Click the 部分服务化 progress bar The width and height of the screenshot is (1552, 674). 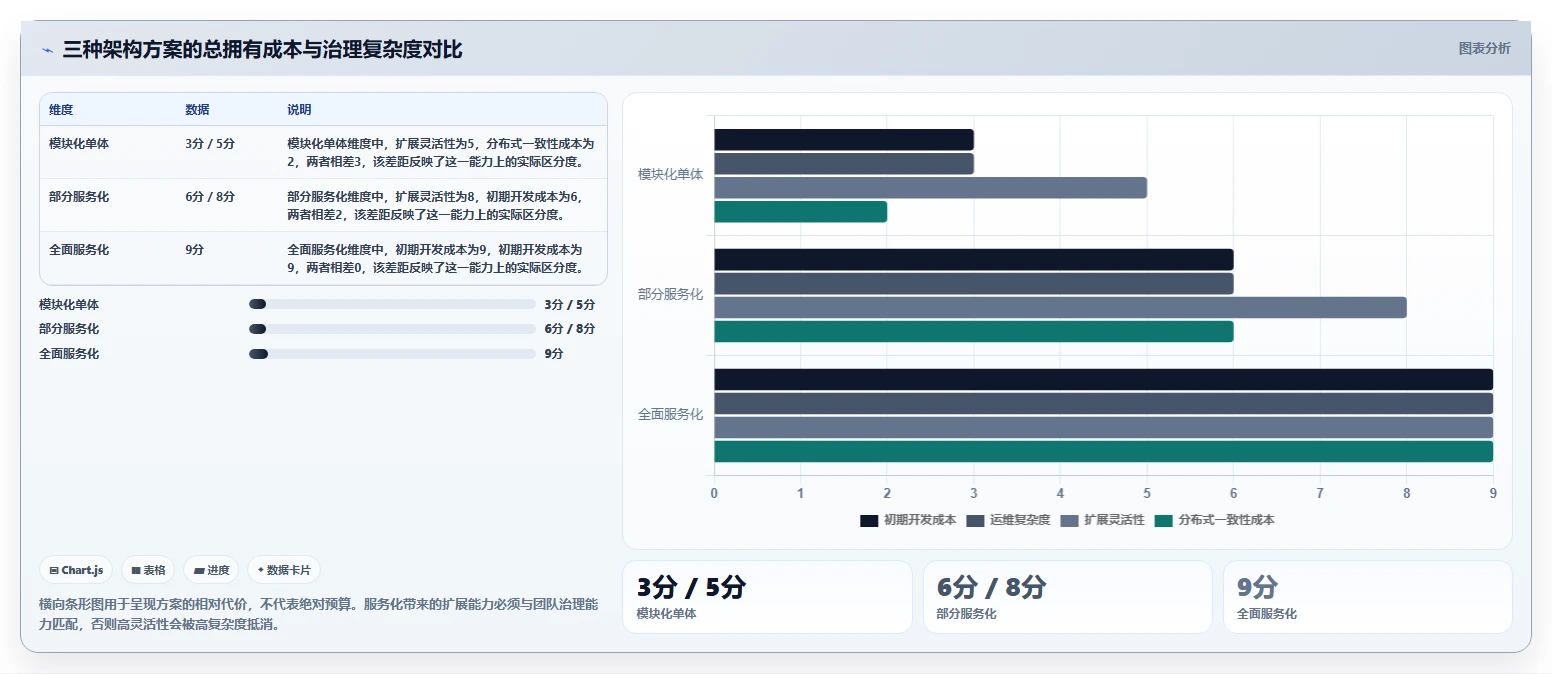(392, 329)
